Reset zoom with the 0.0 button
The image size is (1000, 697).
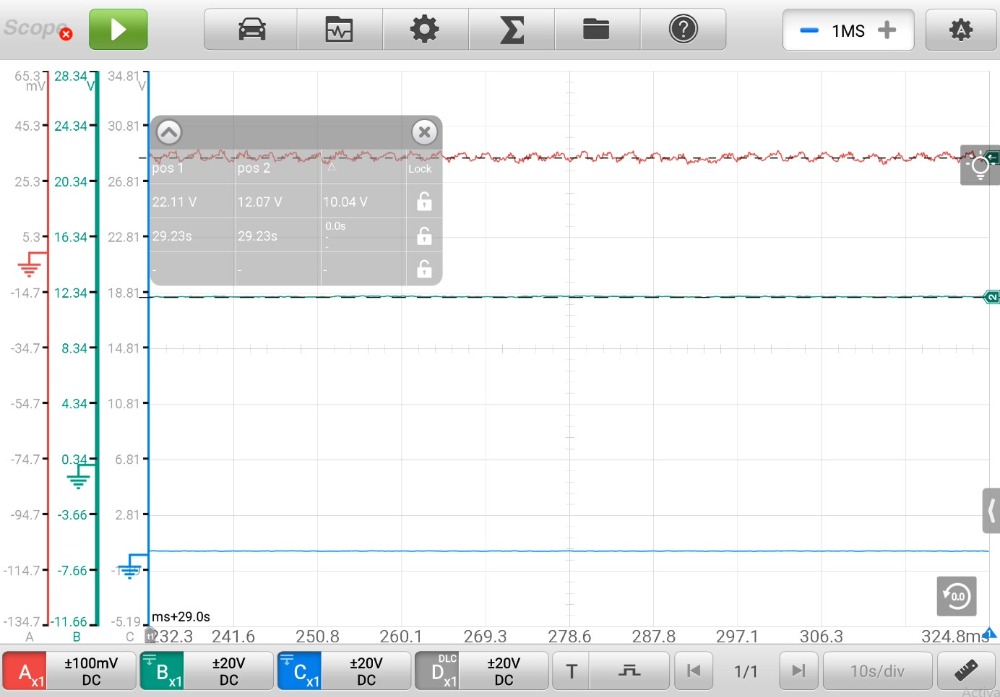tap(956, 596)
